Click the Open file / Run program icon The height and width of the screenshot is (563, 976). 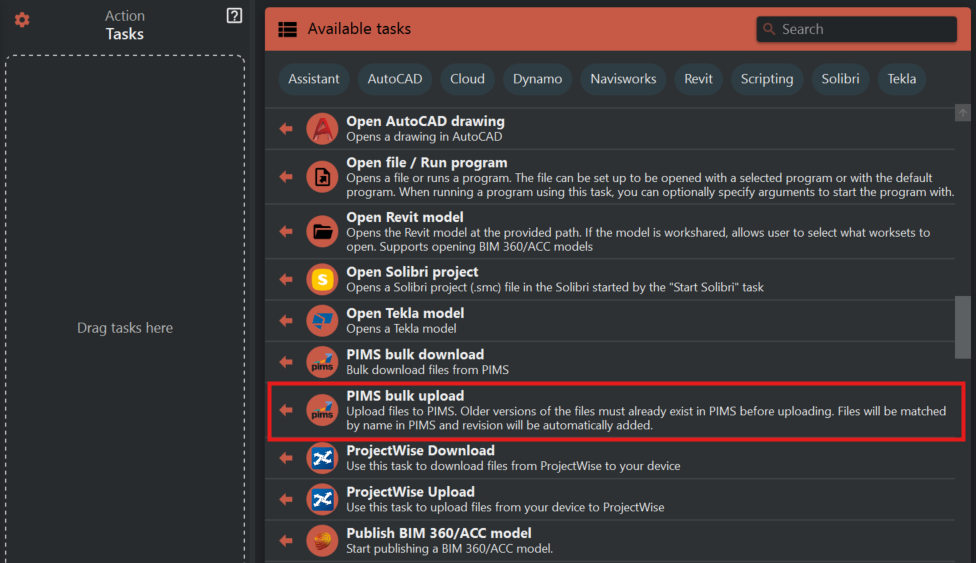pyautogui.click(x=322, y=176)
